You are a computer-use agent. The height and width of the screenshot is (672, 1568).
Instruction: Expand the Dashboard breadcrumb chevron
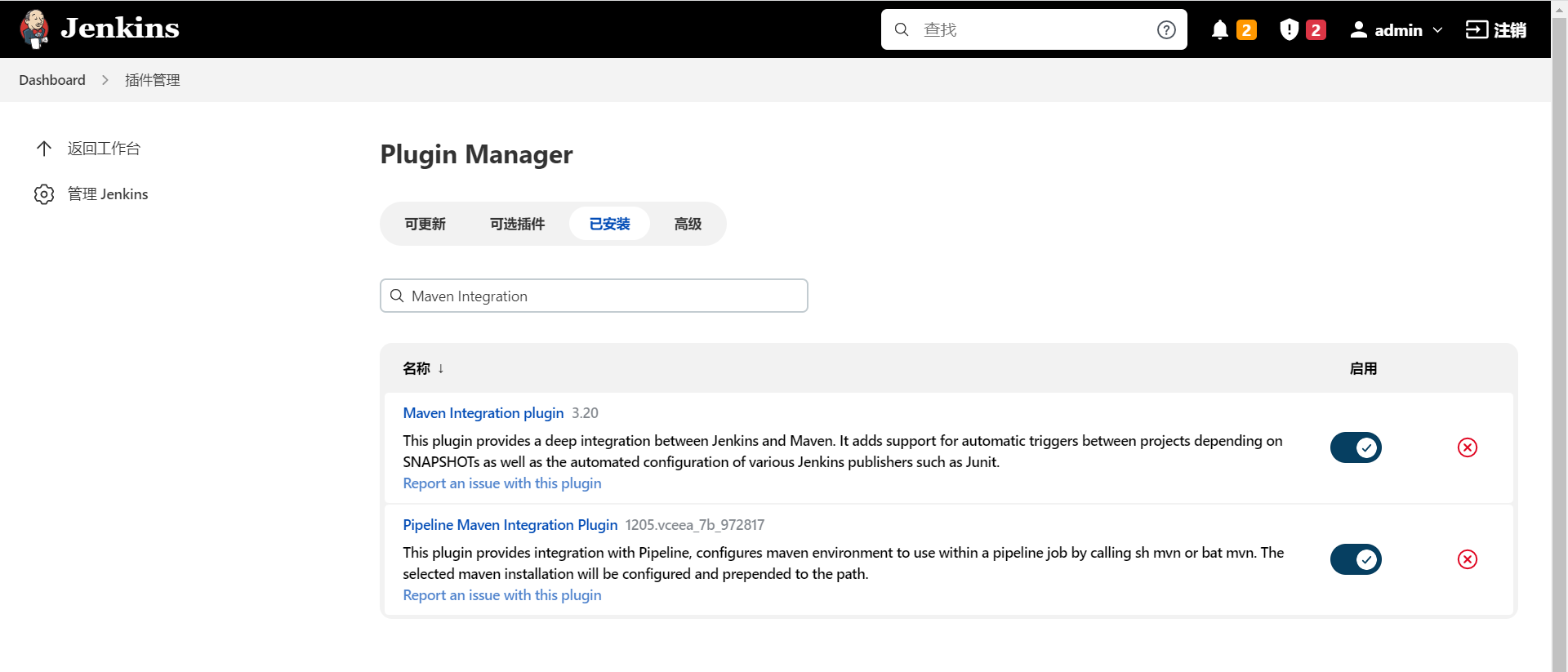tap(105, 80)
